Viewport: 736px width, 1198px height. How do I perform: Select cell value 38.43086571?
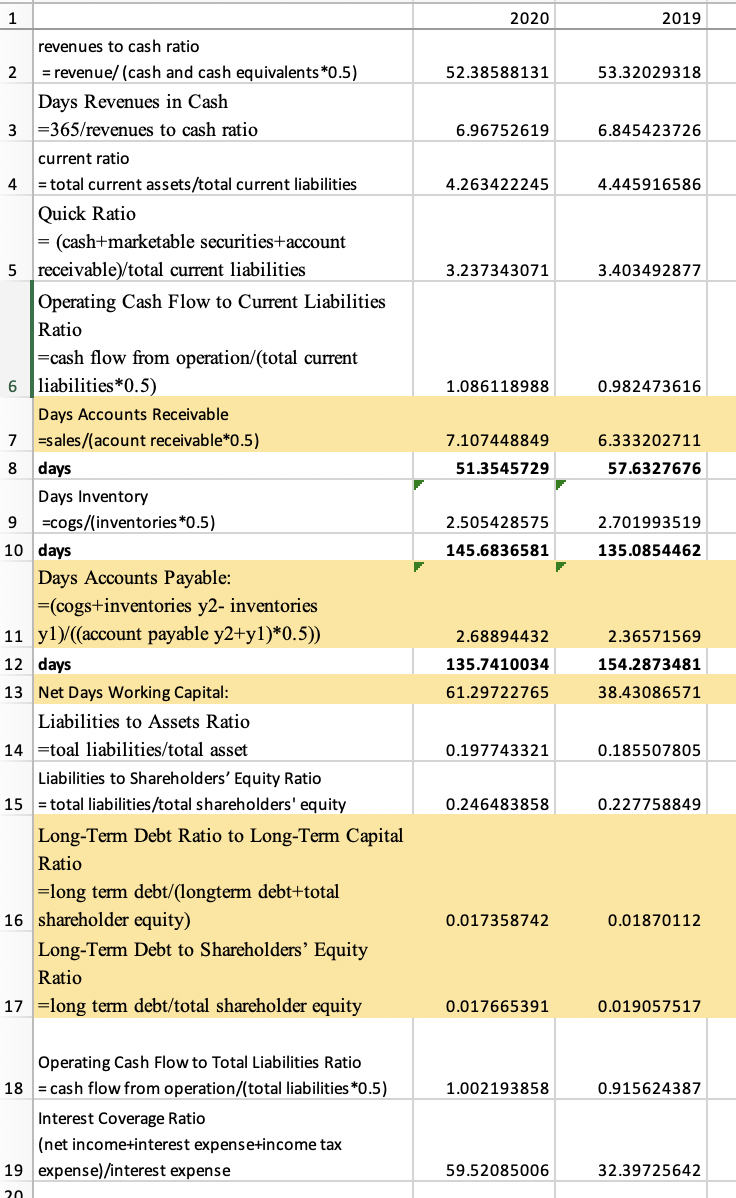631,690
